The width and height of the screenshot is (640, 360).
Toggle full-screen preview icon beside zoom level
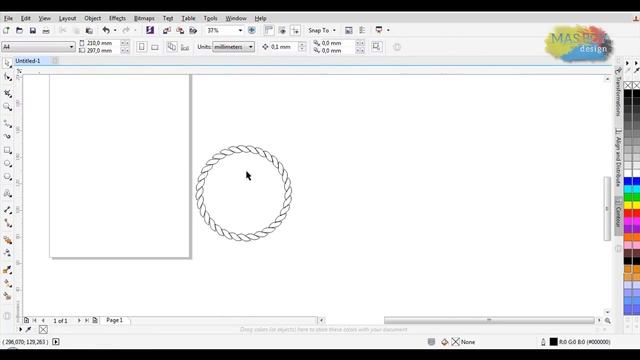click(x=251, y=30)
